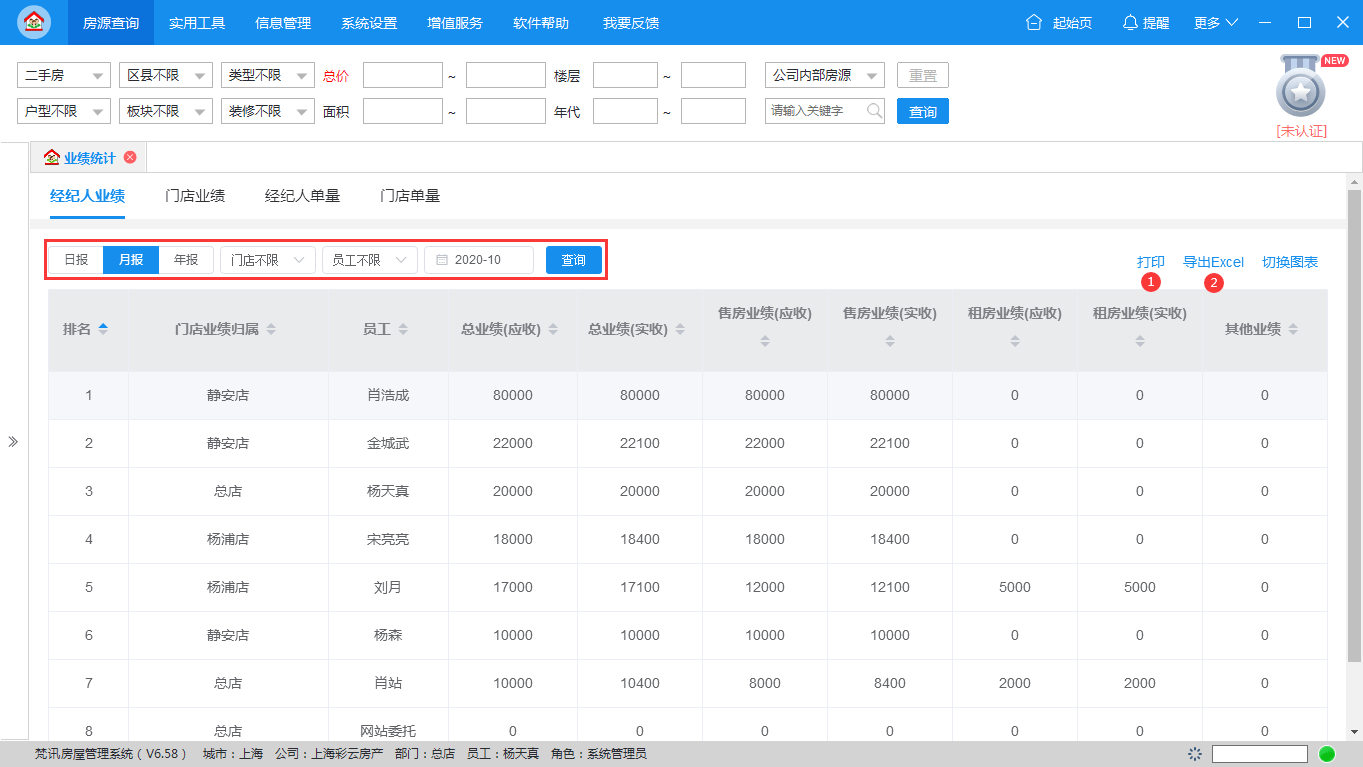This screenshot has height=767, width=1363.
Task: Click employee cell 金城武
Action: pyautogui.click(x=388, y=443)
